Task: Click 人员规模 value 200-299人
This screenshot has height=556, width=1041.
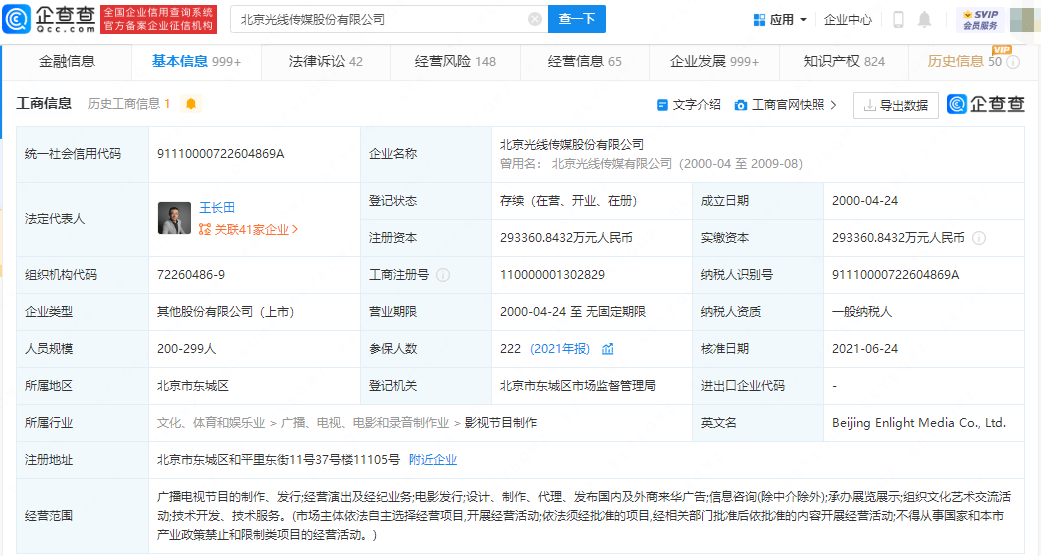Action: pyautogui.click(x=187, y=349)
